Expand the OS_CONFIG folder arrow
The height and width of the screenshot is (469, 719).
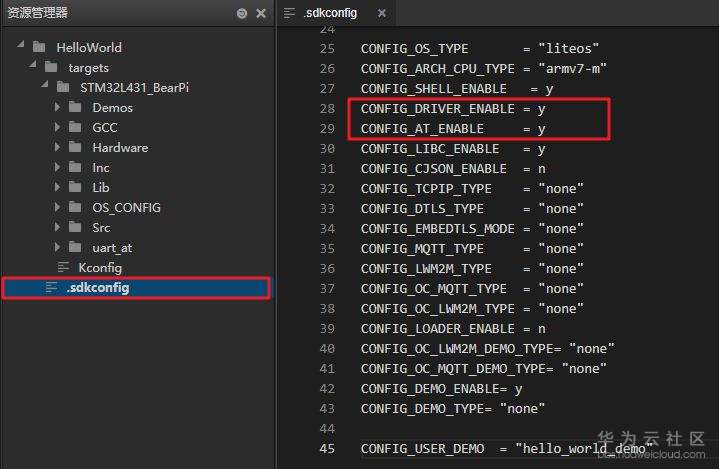pos(57,207)
